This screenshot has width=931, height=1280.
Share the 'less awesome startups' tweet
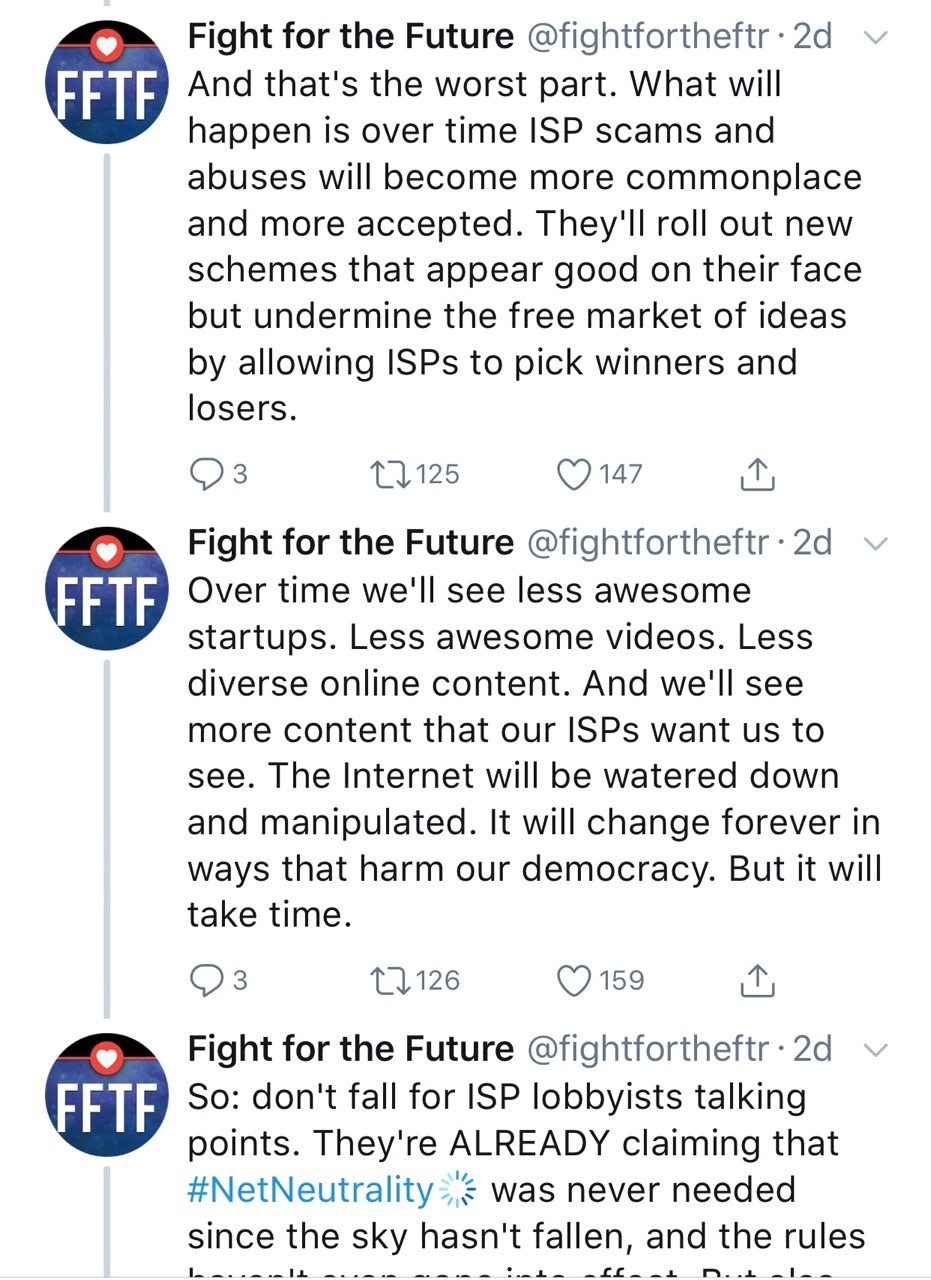click(x=757, y=980)
